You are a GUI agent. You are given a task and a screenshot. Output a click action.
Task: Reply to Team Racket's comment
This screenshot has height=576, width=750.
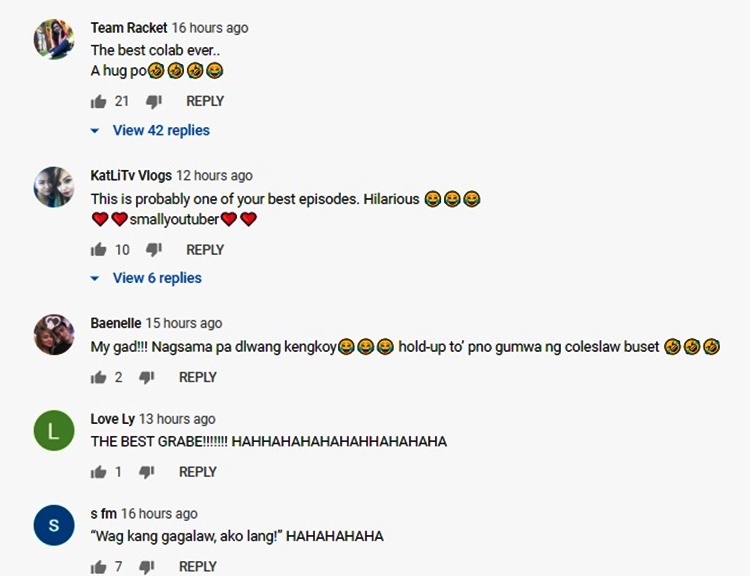click(205, 101)
